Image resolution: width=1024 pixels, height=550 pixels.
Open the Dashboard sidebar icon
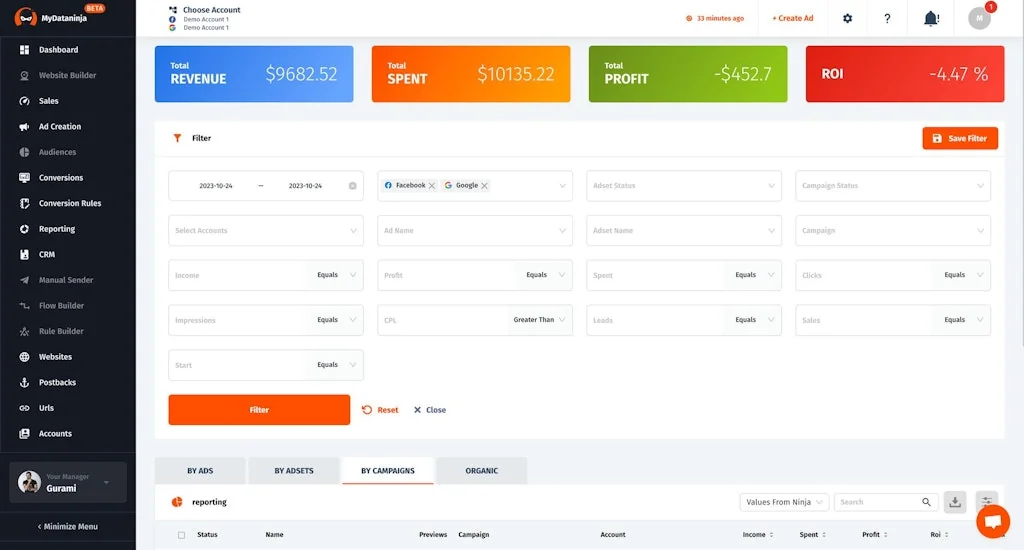click(x=24, y=50)
